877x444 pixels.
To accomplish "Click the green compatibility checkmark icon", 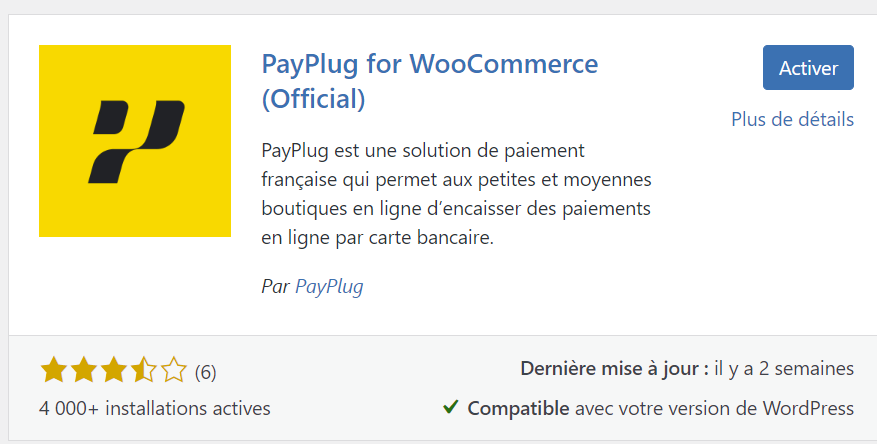I will tap(450, 407).
